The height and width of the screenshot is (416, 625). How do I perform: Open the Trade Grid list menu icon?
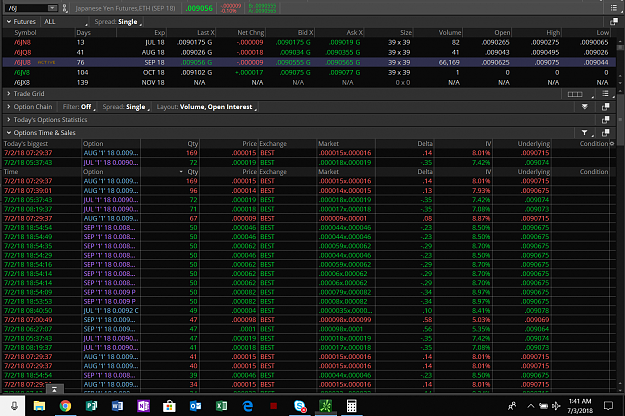pos(605,94)
